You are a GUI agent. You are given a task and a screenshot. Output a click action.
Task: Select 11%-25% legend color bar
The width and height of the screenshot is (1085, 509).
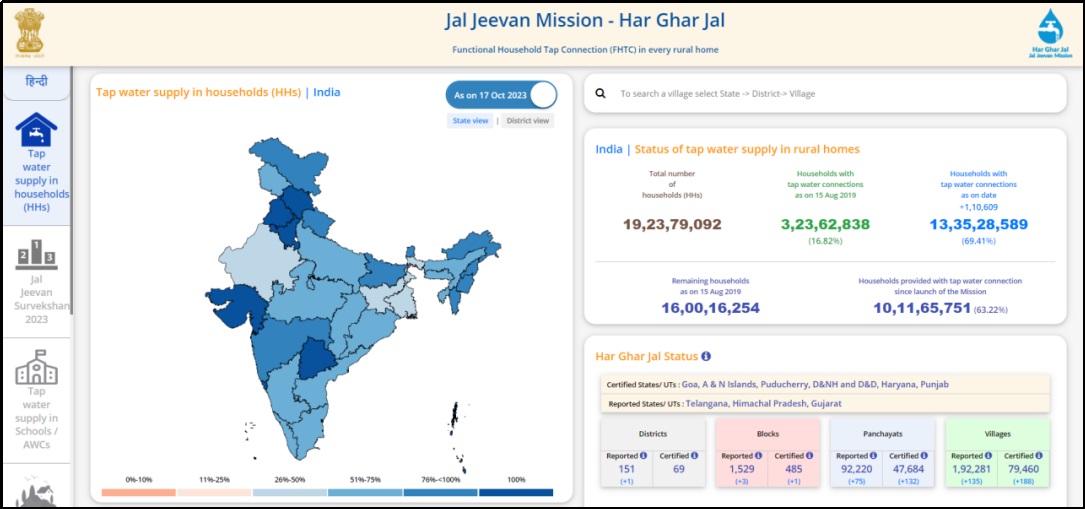coord(214,492)
